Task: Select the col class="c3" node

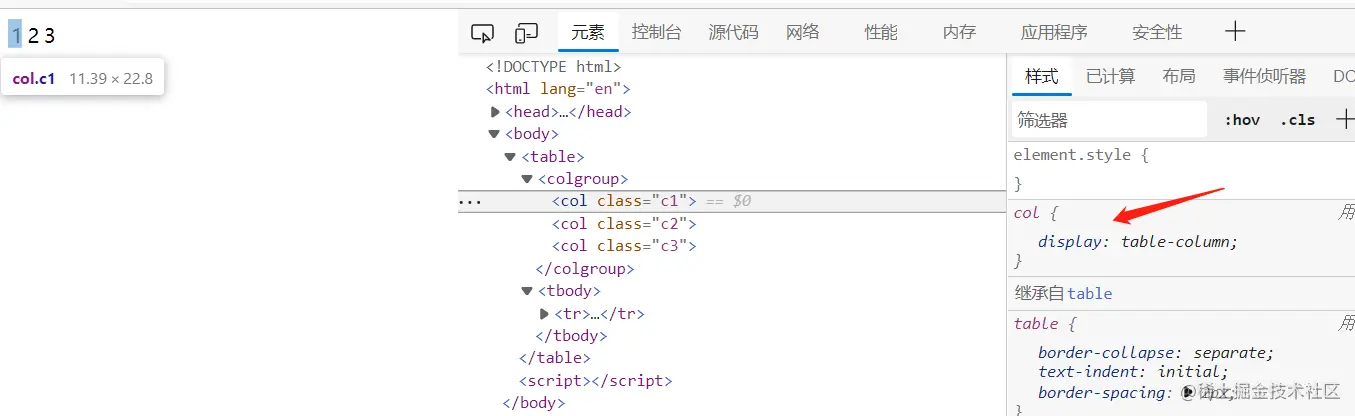Action: point(624,245)
